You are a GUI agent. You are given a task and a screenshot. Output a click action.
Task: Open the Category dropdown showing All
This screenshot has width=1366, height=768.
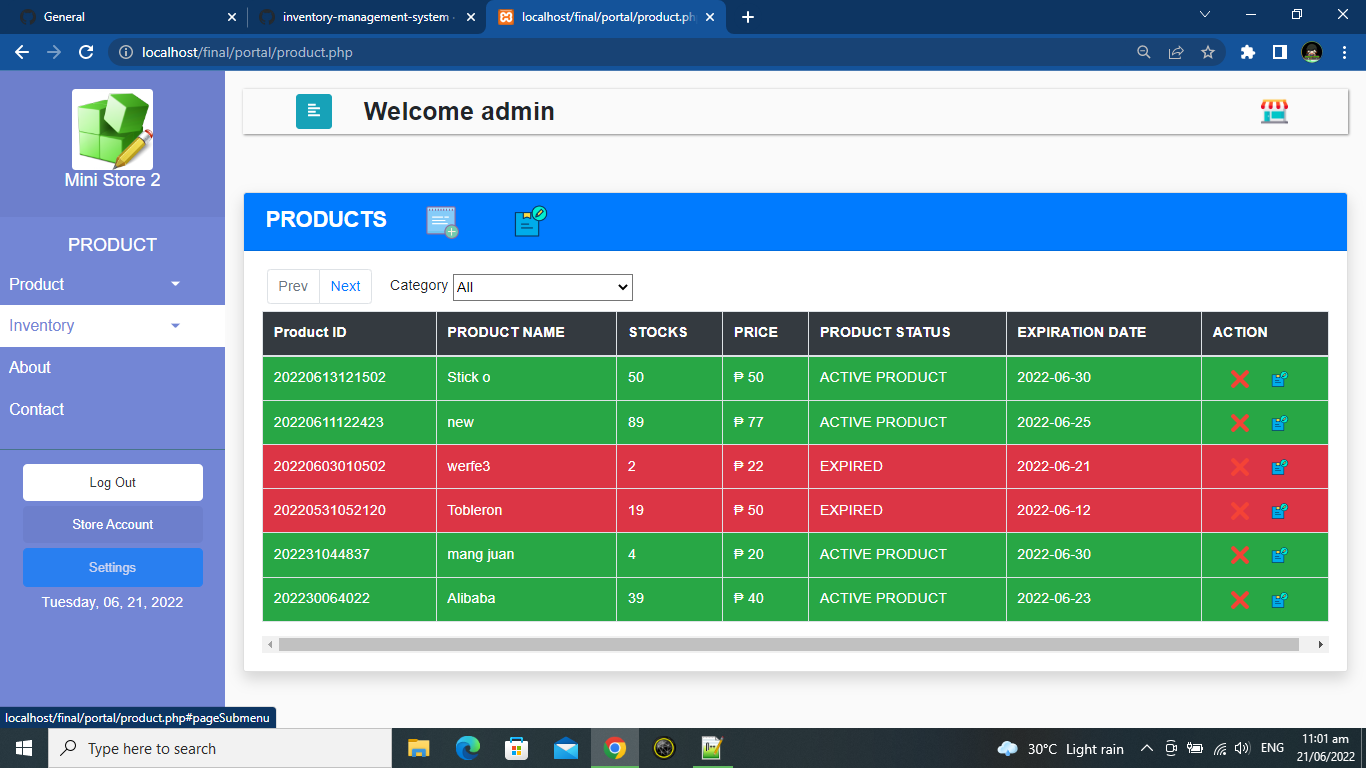pos(543,287)
